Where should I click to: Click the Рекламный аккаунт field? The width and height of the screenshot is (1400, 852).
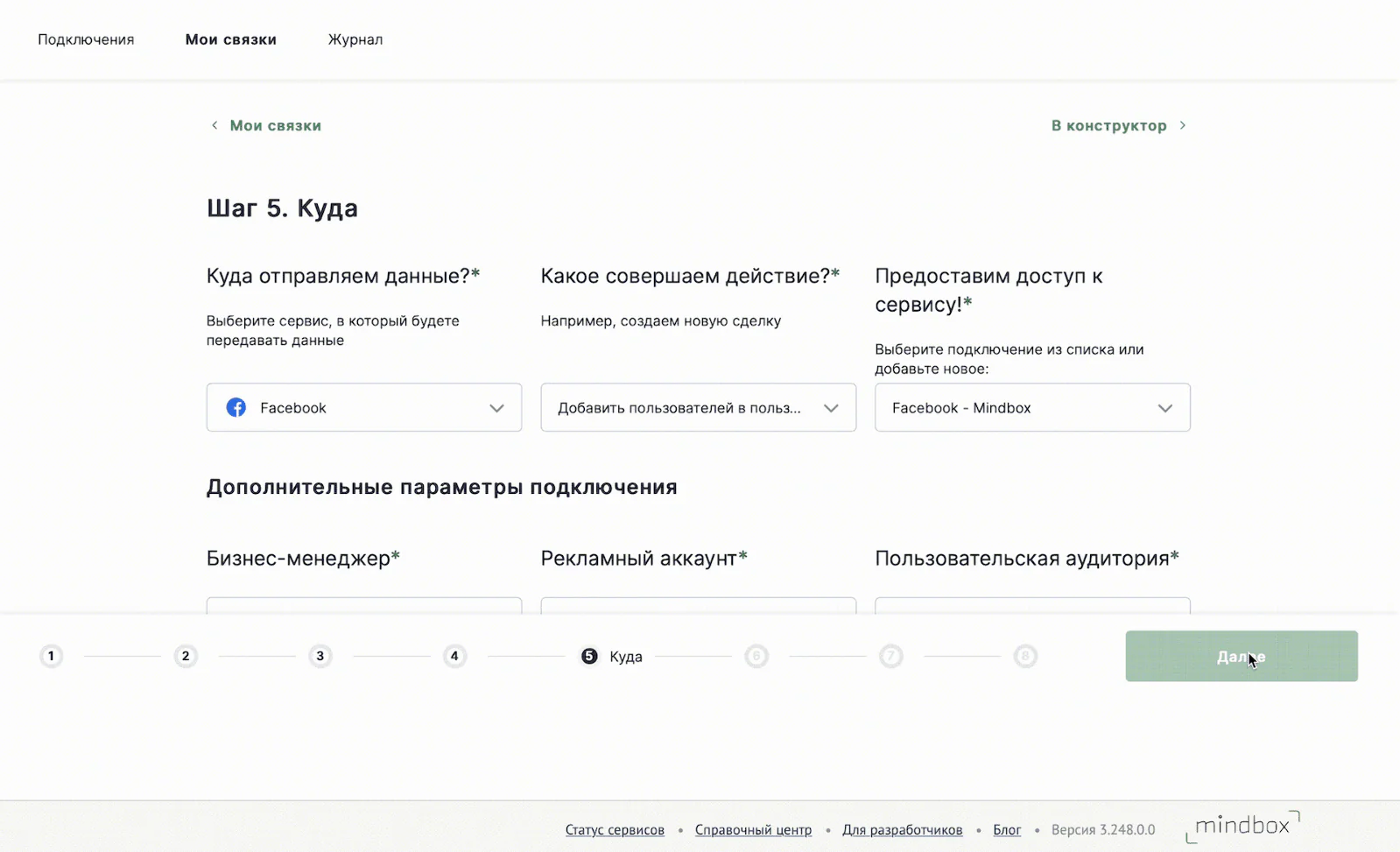699,606
